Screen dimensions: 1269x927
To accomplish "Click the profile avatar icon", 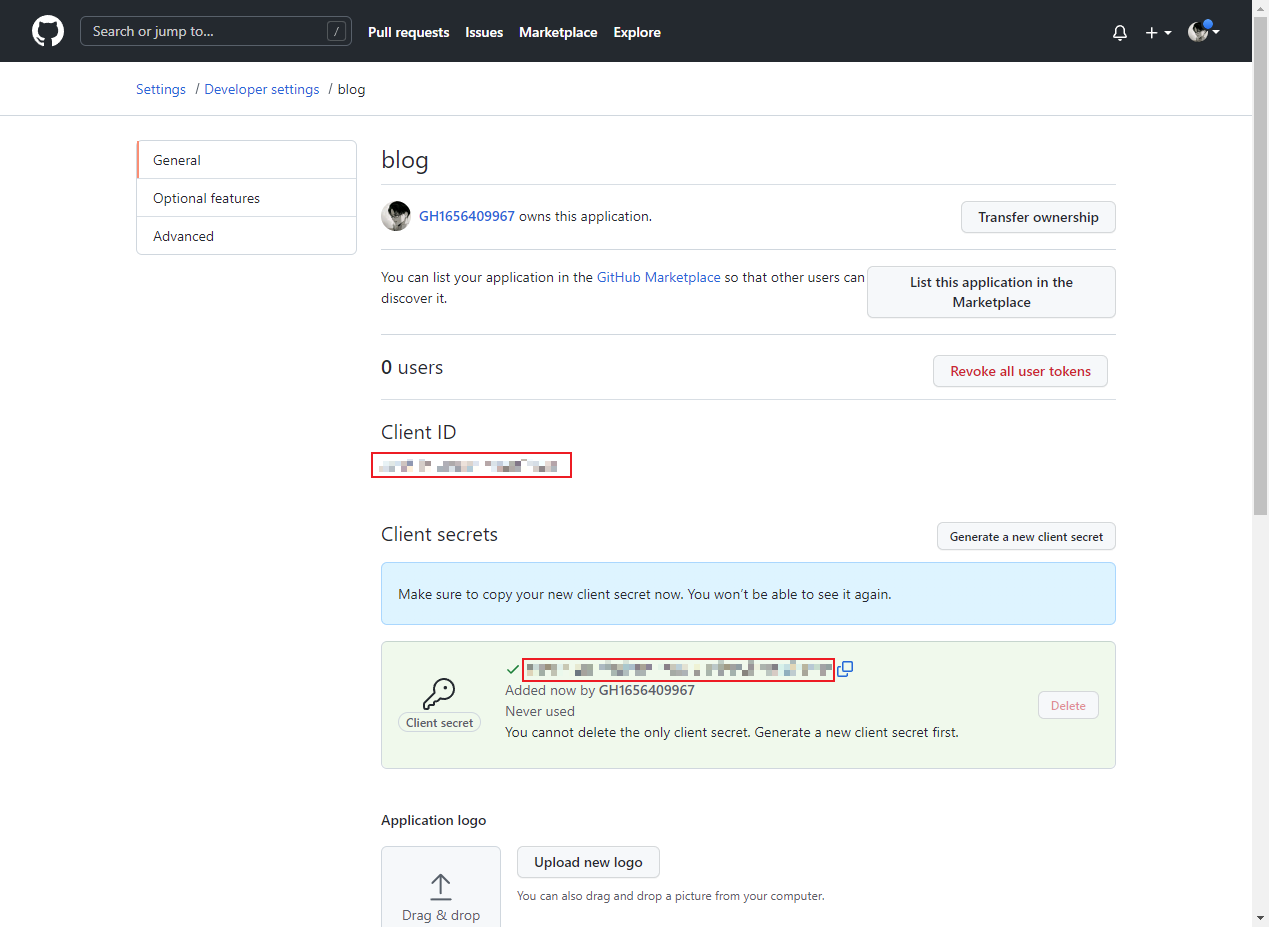I will [x=1197, y=31].
